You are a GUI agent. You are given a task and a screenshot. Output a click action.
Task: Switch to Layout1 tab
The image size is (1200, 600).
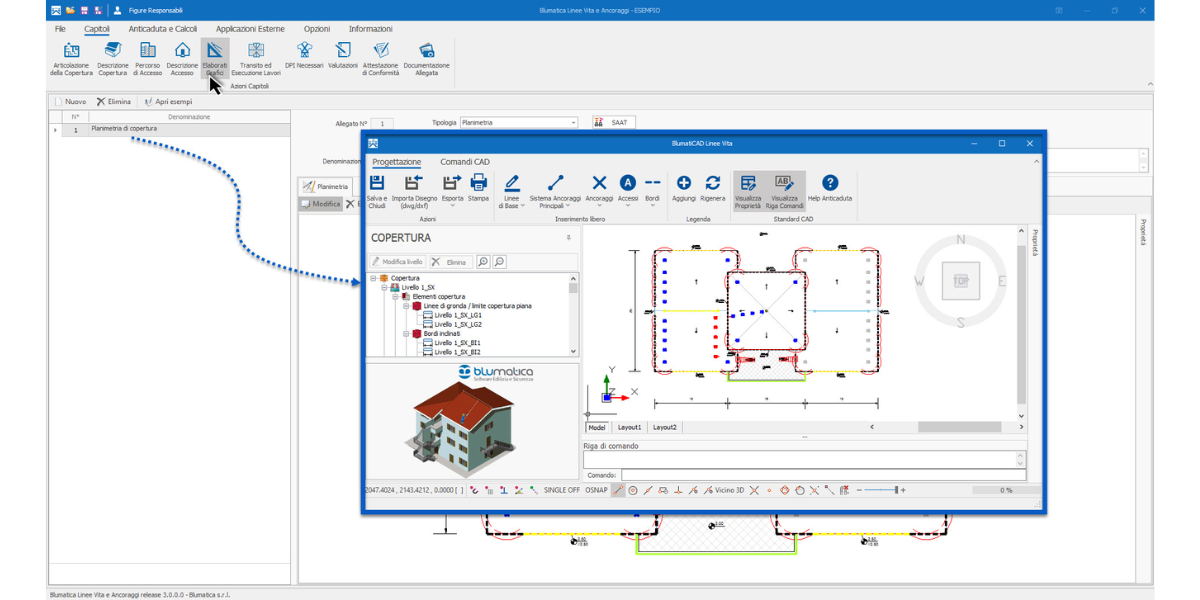(x=629, y=427)
